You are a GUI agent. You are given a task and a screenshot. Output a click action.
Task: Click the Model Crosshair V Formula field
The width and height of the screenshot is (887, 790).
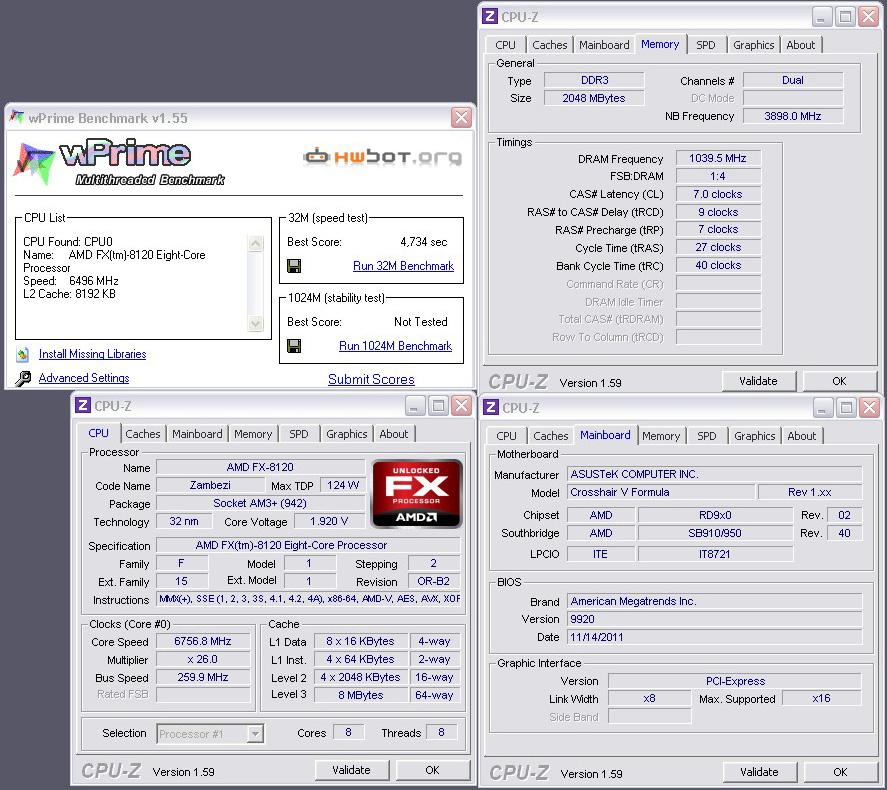(x=660, y=492)
